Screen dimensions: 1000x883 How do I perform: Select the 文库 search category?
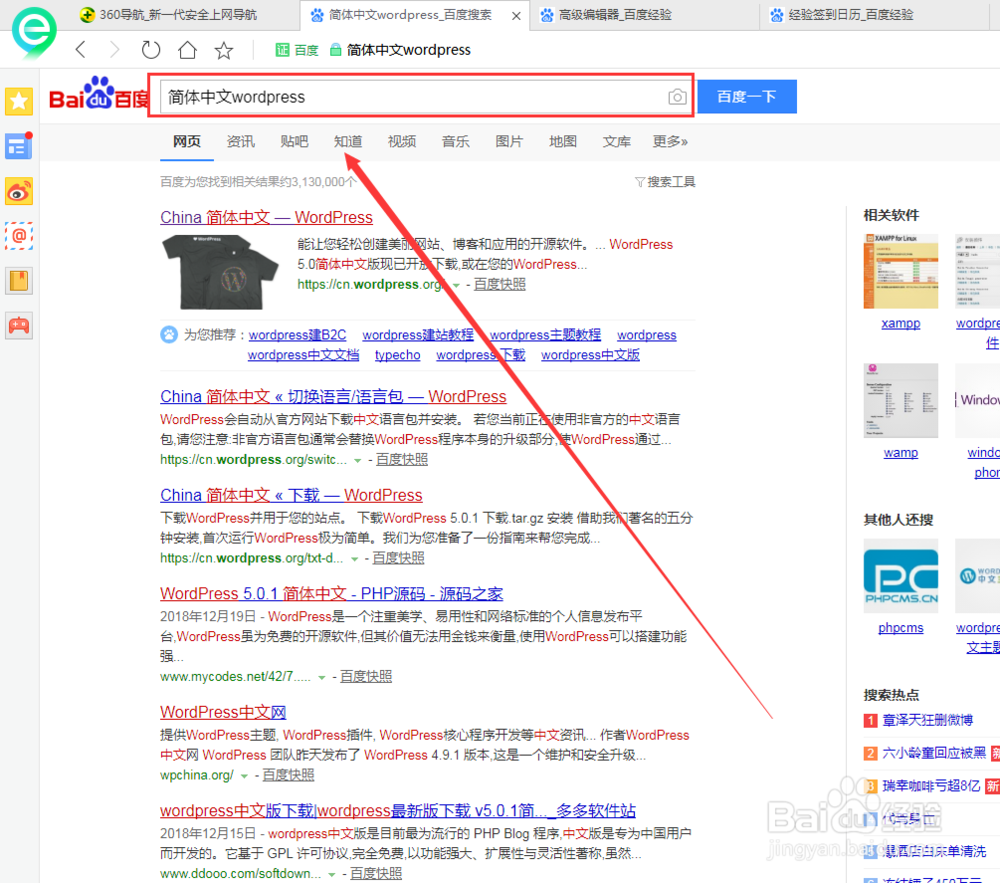click(x=617, y=142)
